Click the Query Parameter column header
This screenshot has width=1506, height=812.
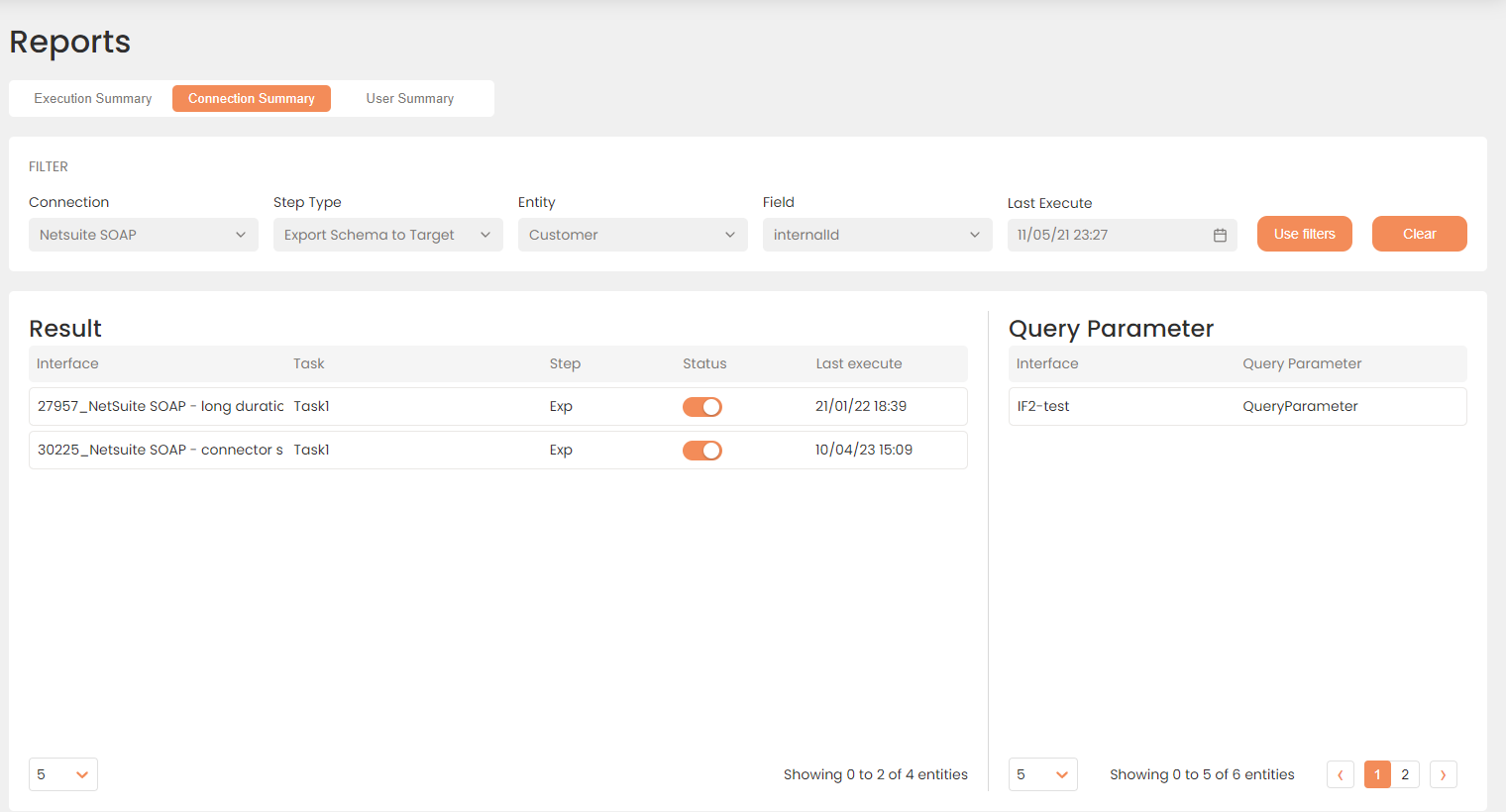coord(1302,363)
